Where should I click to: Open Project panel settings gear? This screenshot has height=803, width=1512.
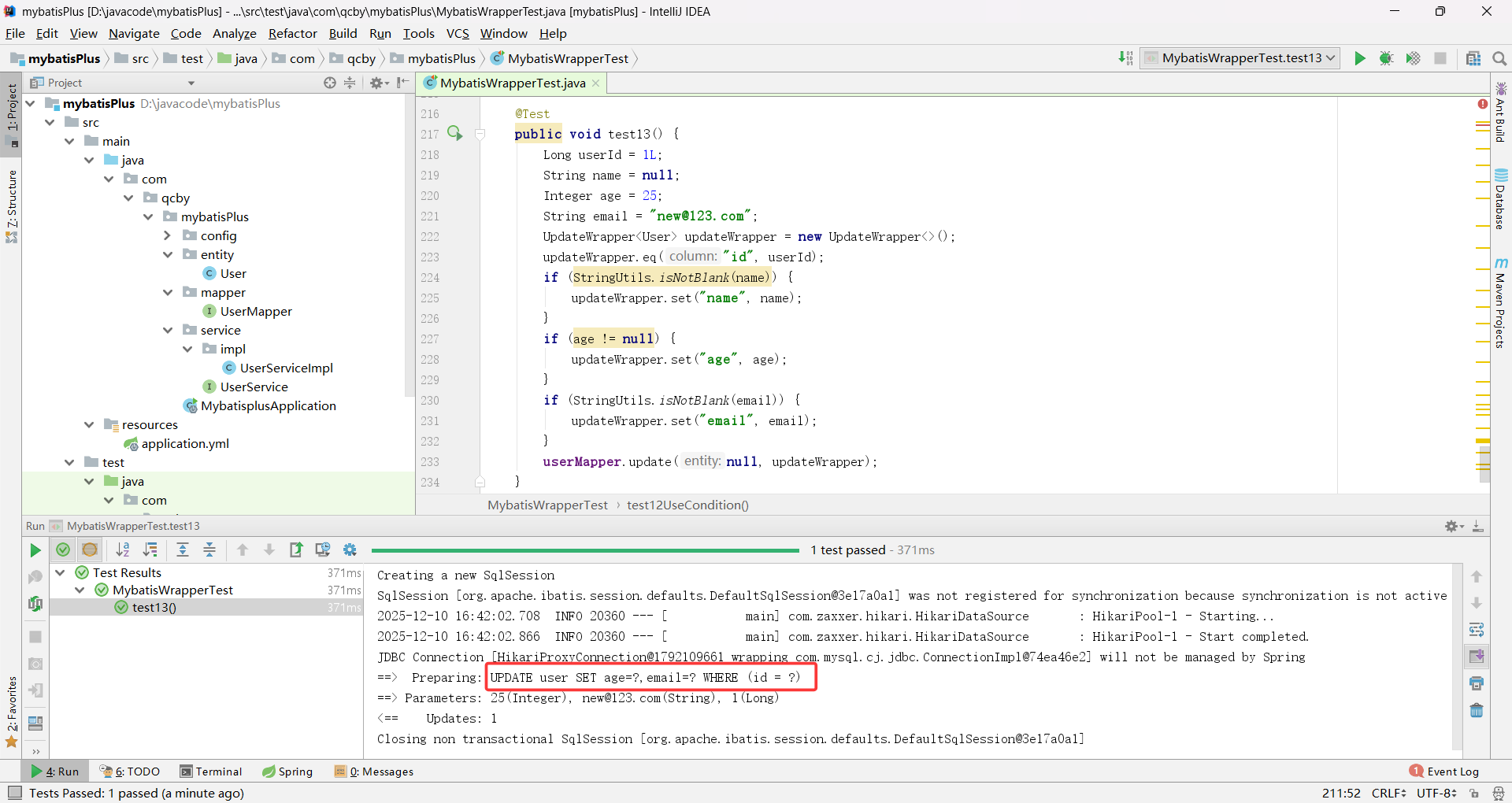pyautogui.click(x=379, y=83)
